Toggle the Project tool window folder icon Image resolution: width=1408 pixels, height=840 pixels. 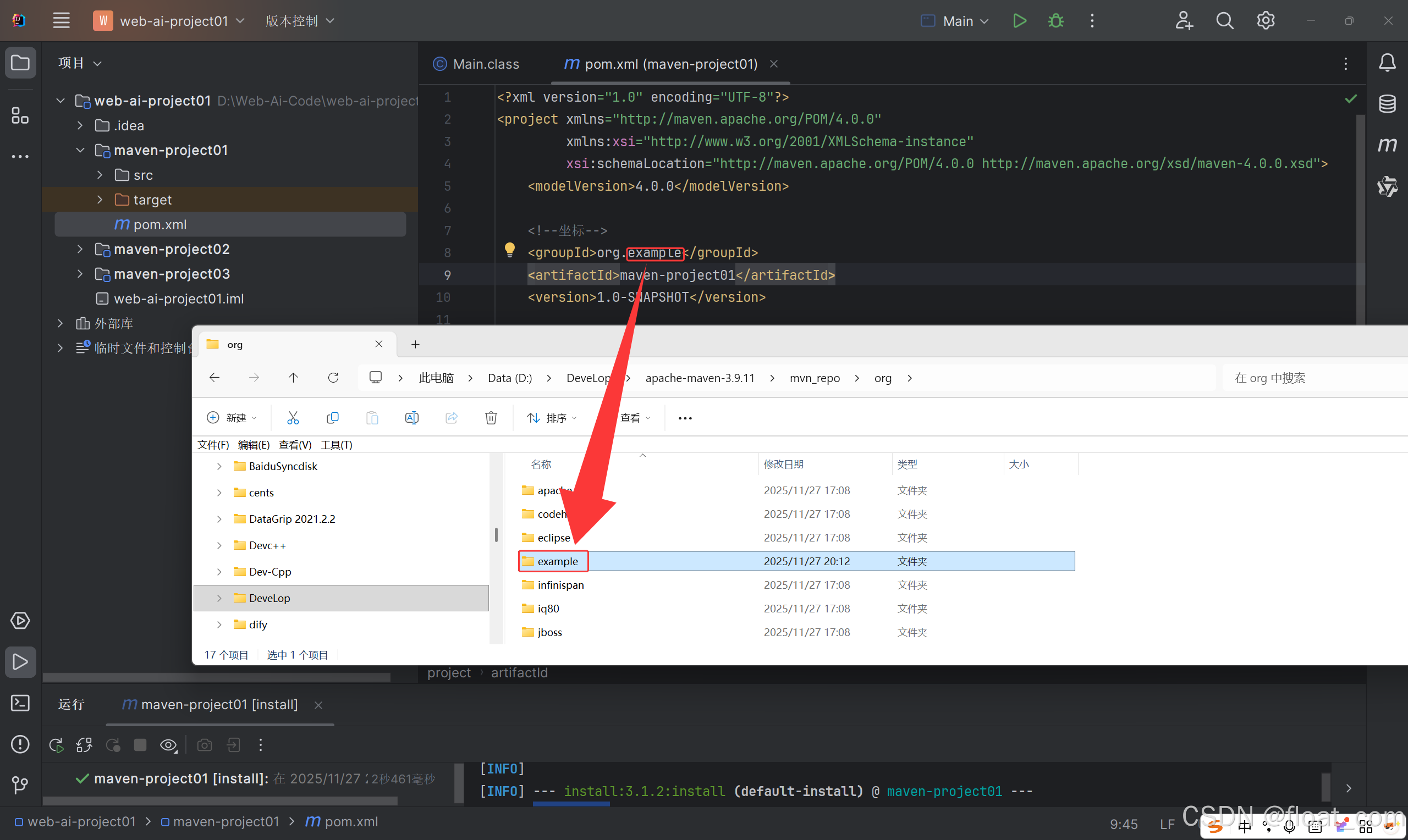[20, 62]
